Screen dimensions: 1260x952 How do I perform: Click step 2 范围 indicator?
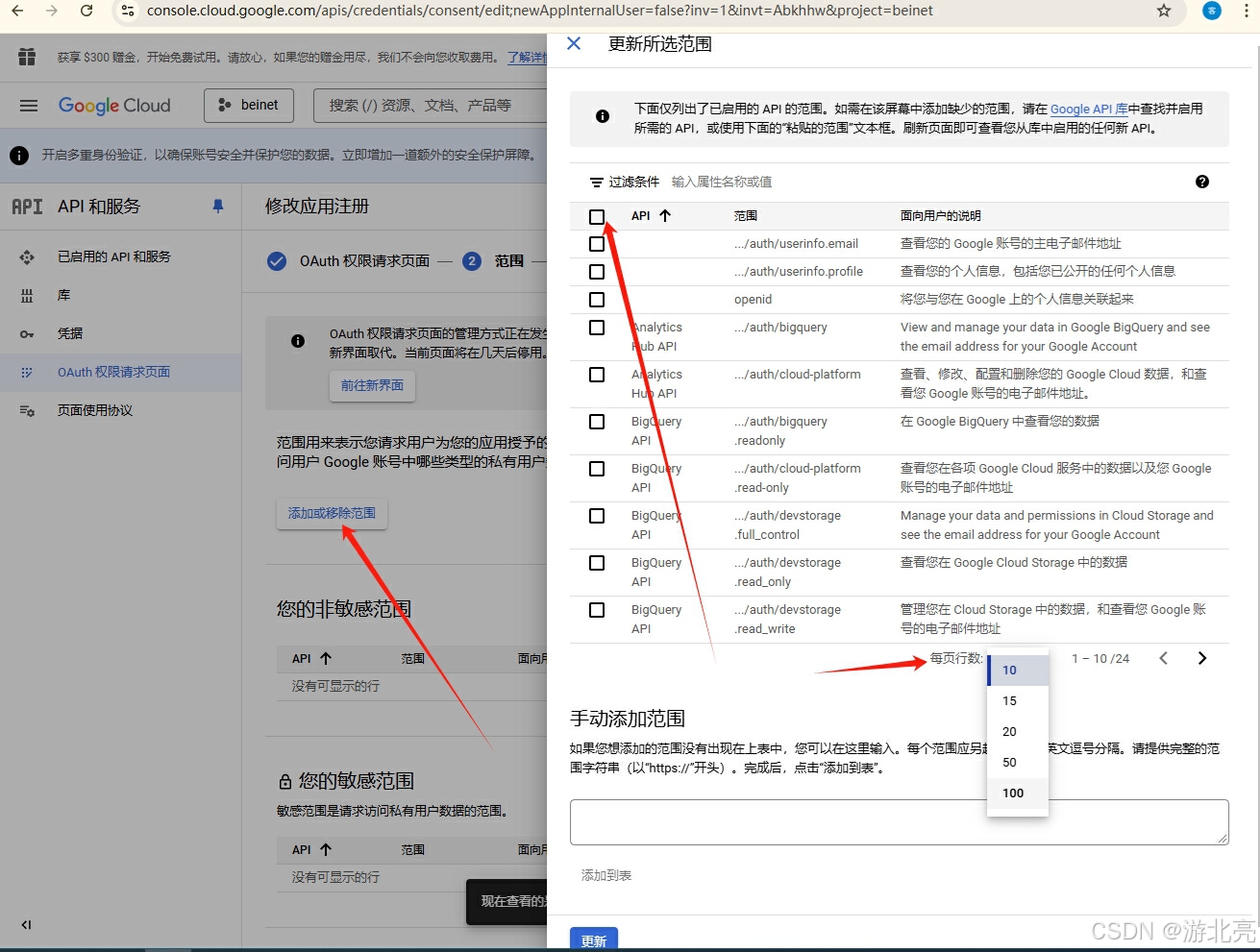click(472, 261)
